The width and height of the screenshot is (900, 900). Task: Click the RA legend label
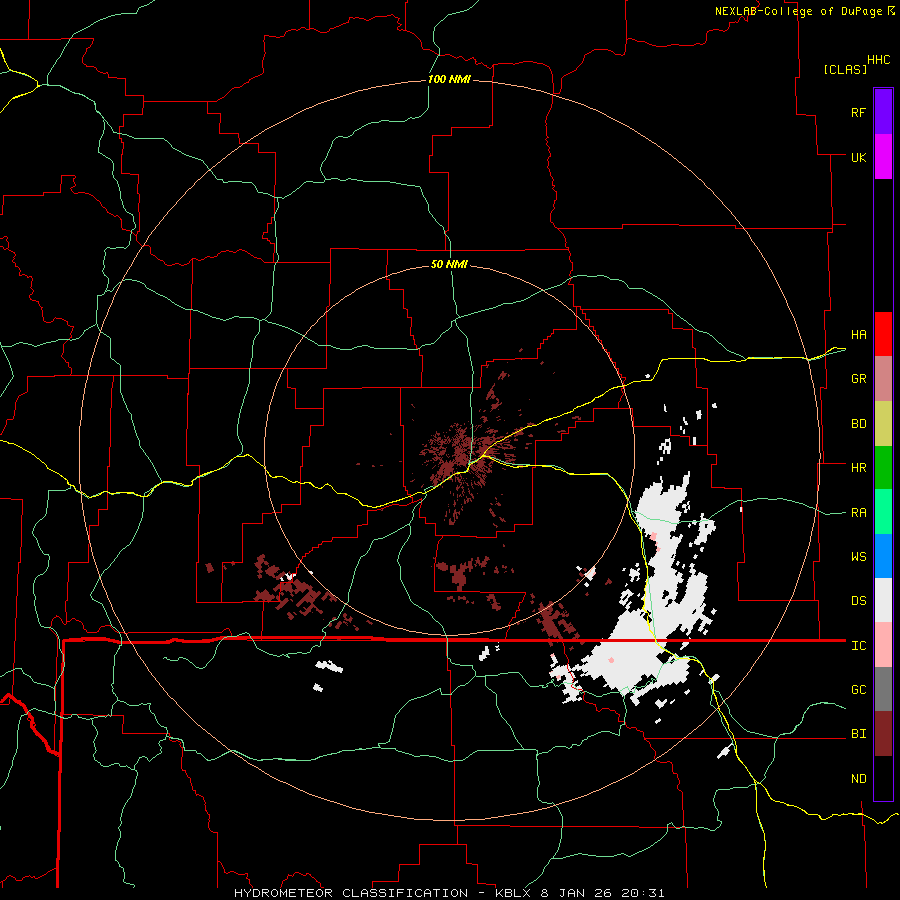pyautogui.click(x=858, y=513)
